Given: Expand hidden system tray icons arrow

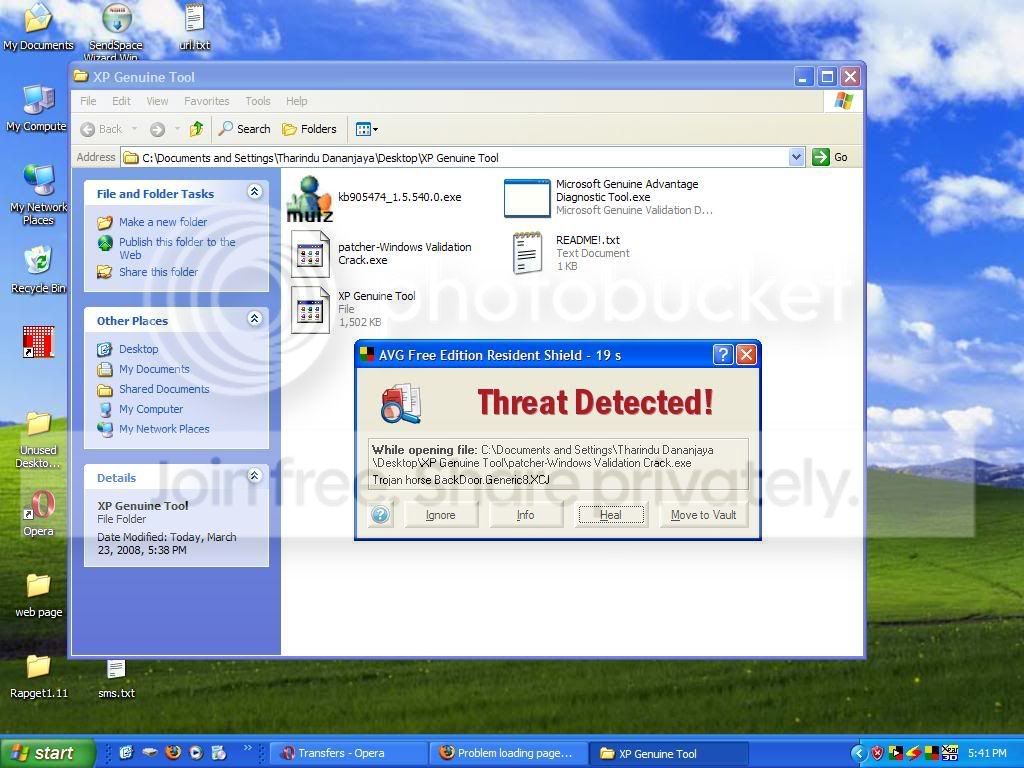Looking at the screenshot, I should [859, 753].
